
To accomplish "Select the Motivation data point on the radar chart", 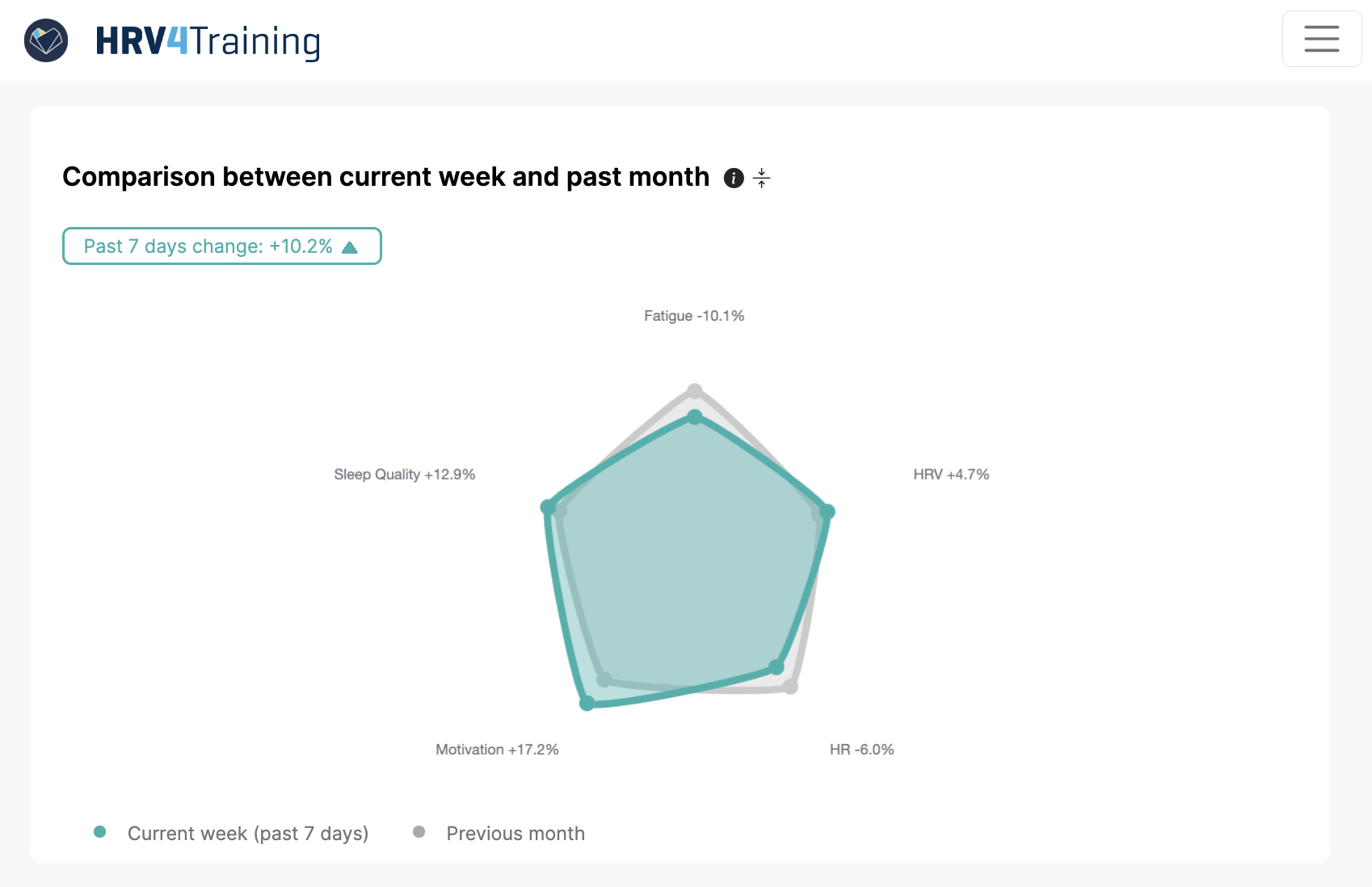I will [587, 704].
